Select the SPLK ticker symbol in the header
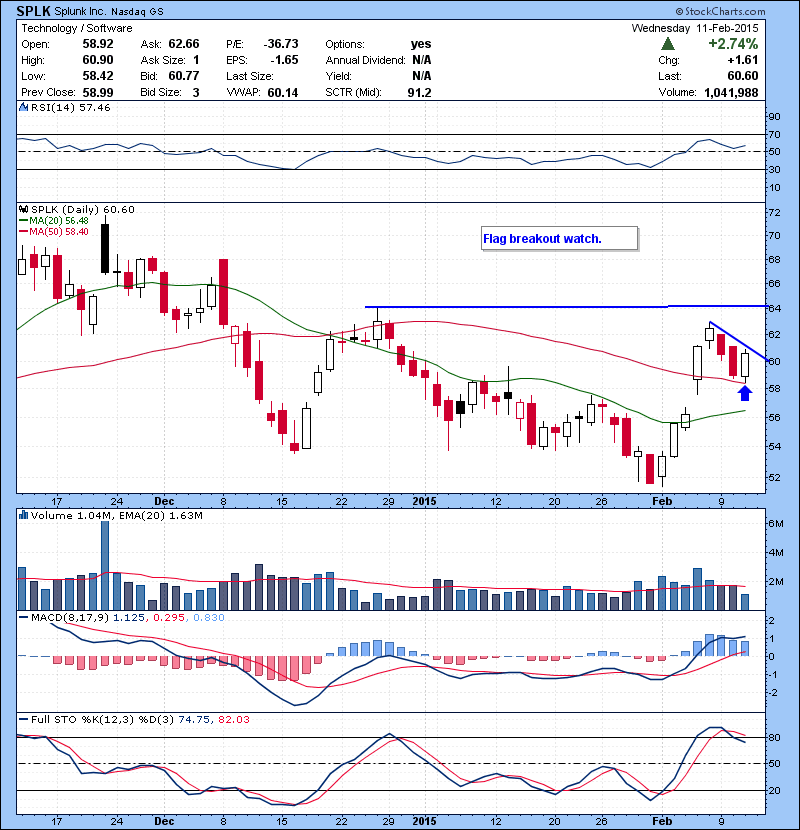800x830 pixels. click(x=34, y=11)
